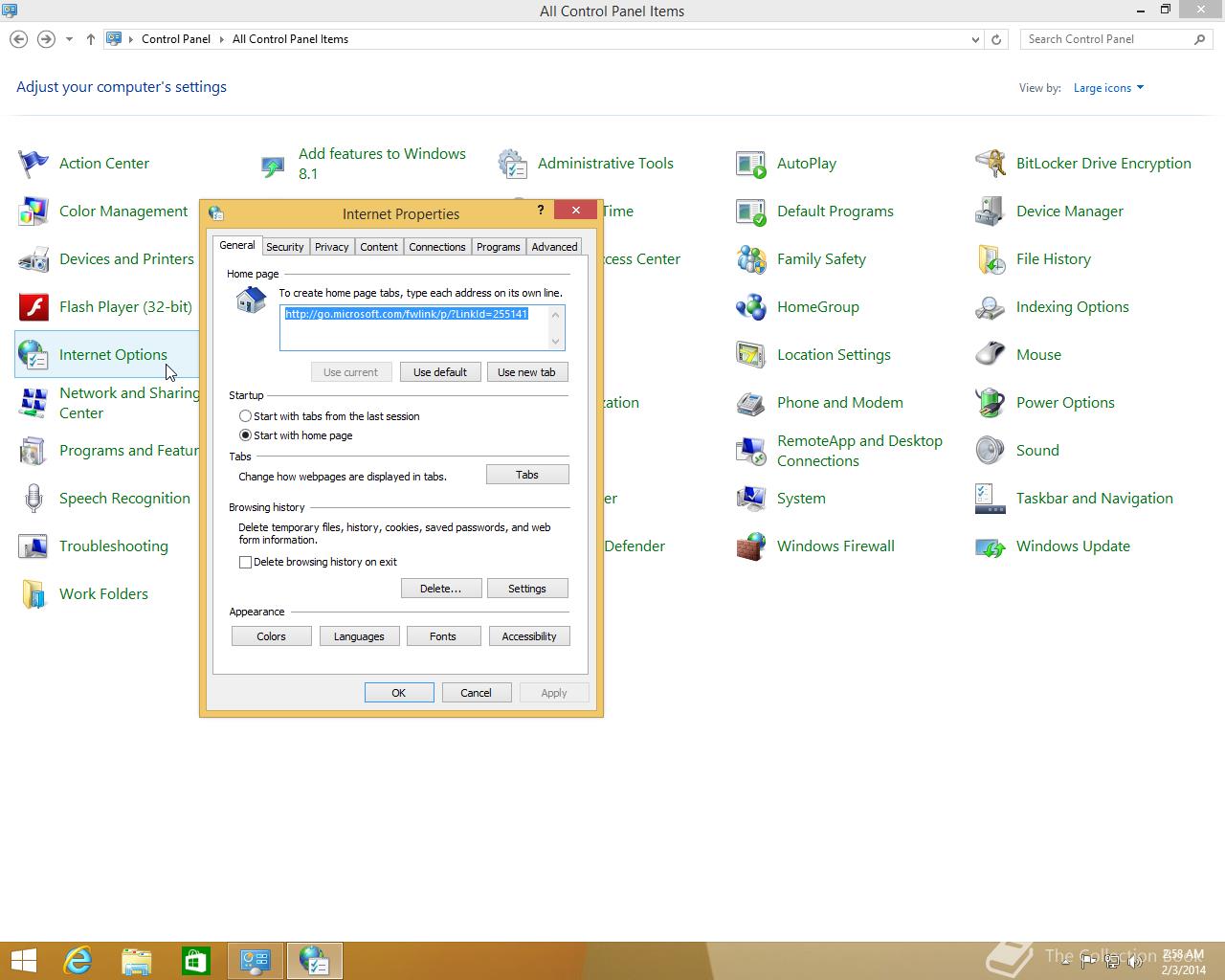Screen dimensions: 1225x980
Task: Check Delete browsing history on exit
Action: coord(245,562)
